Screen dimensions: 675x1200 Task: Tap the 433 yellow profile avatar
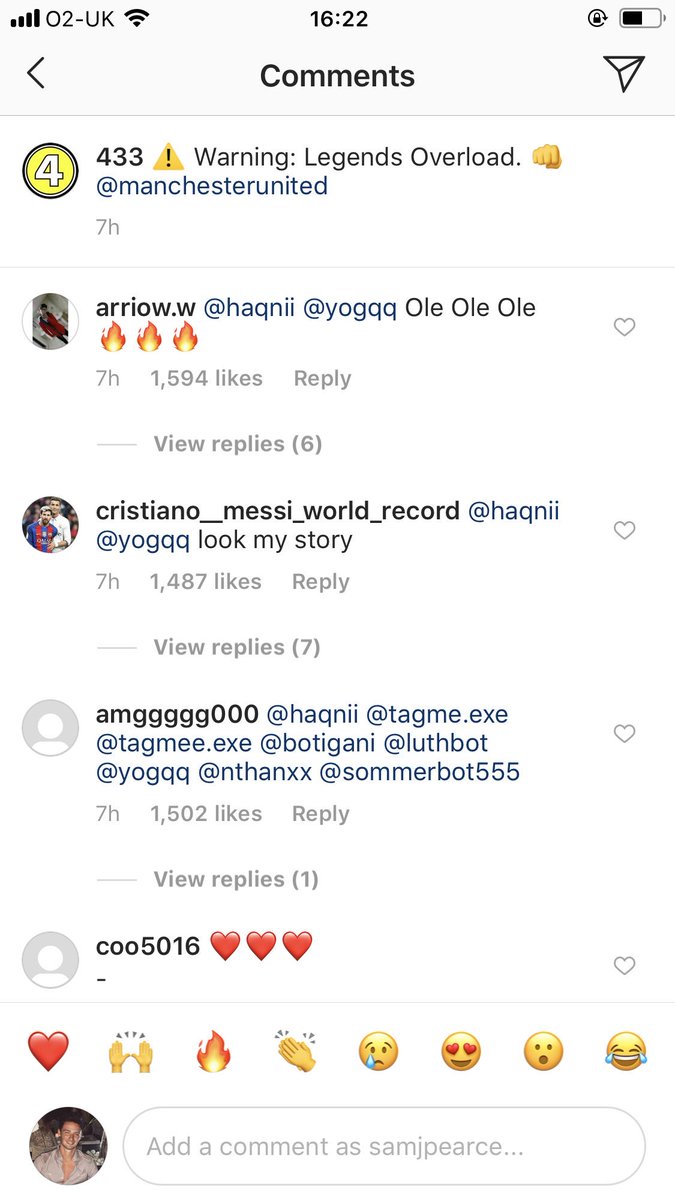(50, 172)
